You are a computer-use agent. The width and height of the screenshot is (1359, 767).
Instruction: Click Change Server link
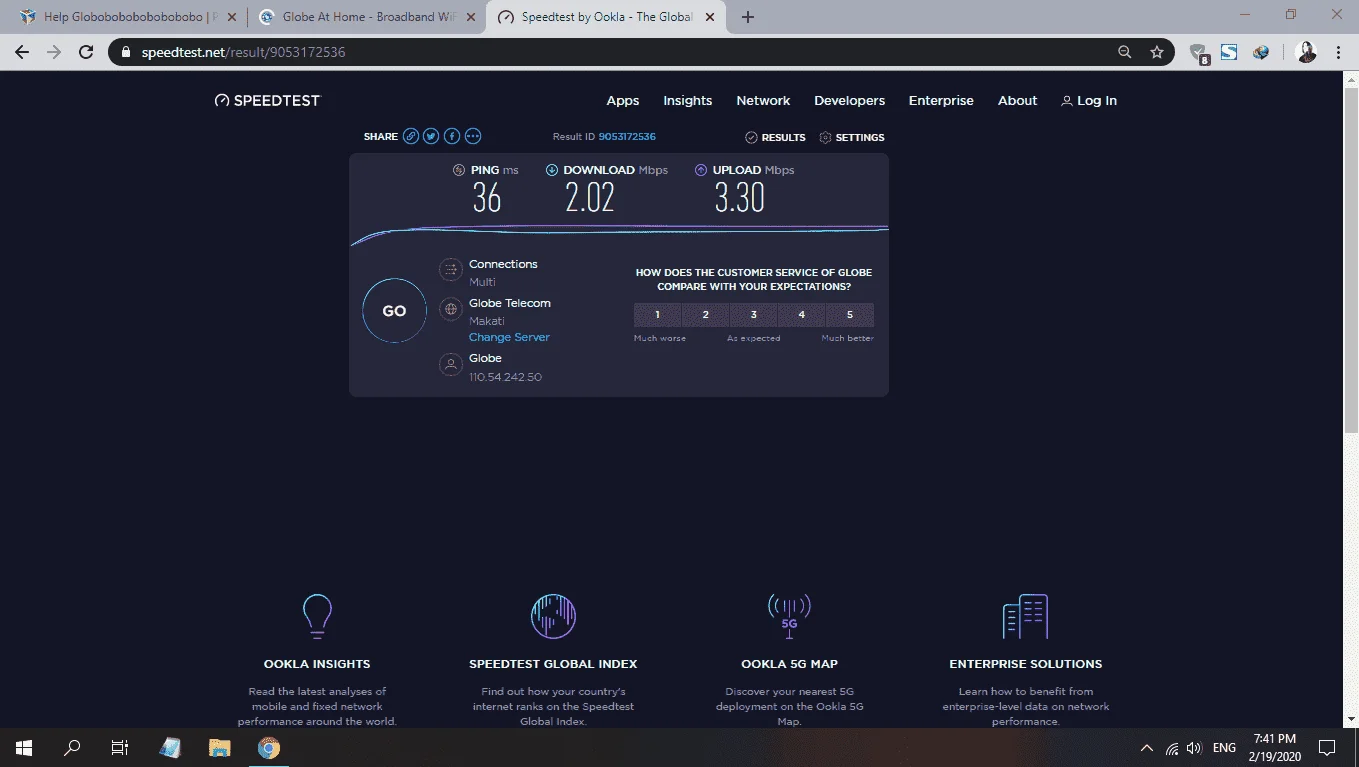pos(509,337)
